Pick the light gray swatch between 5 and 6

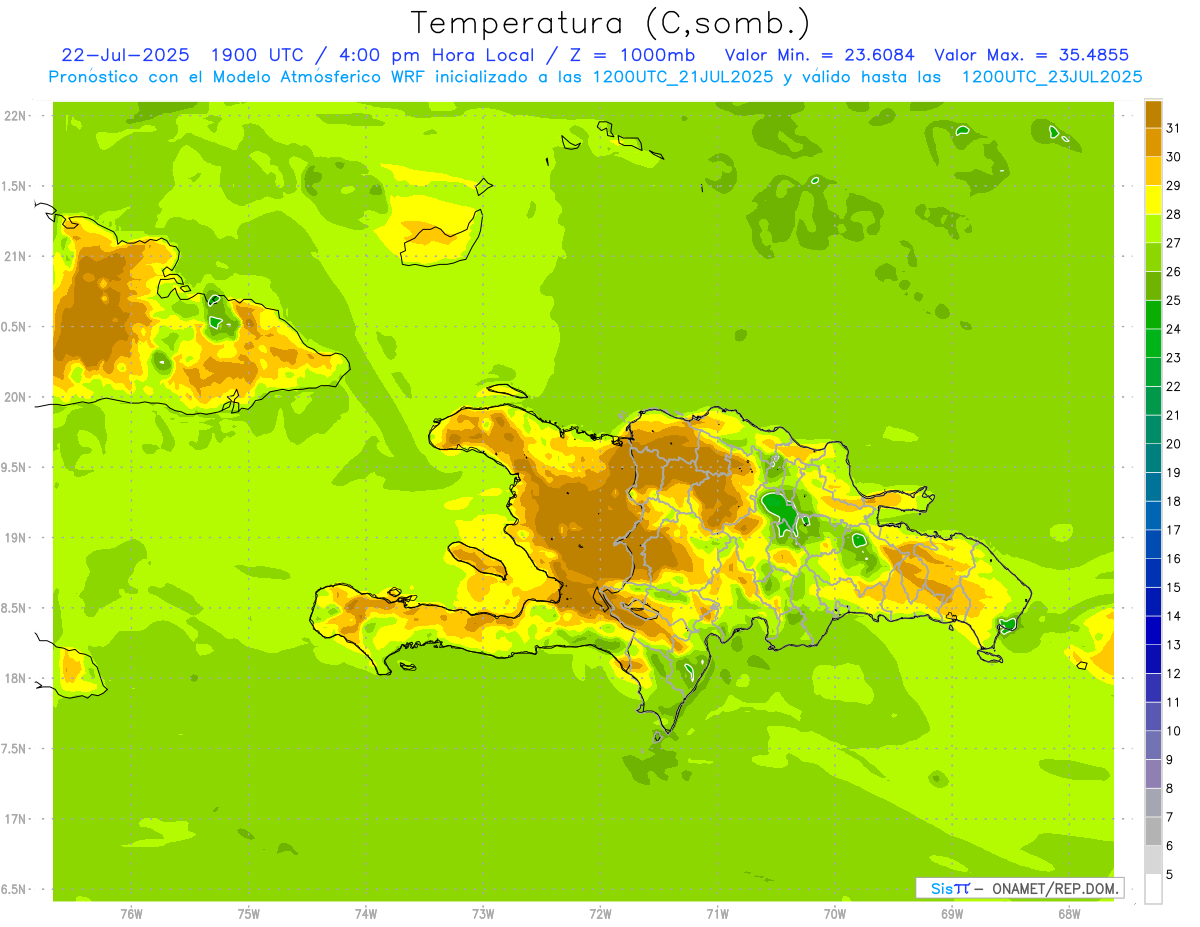click(1153, 860)
